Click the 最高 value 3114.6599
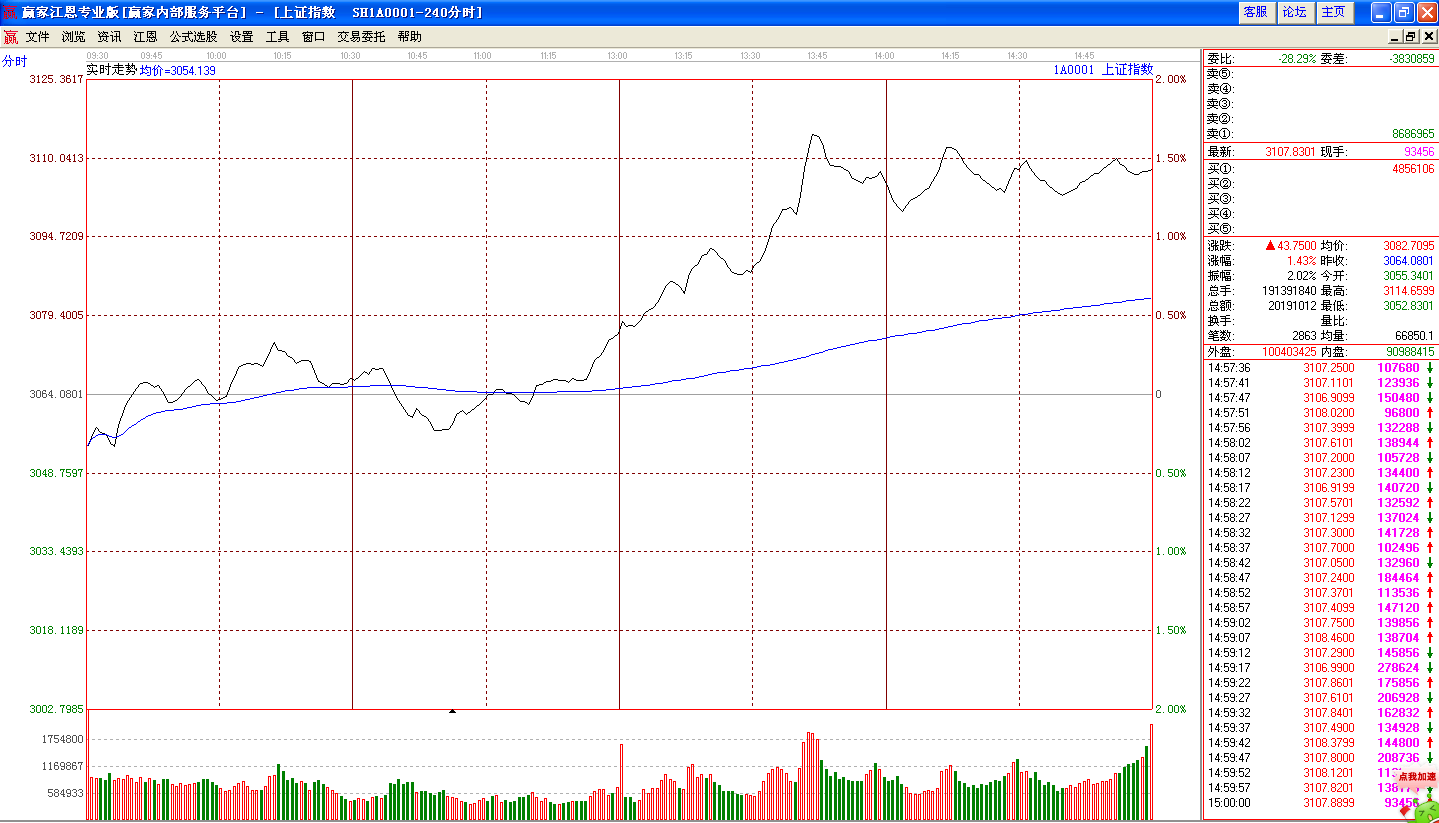This screenshot has width=1439, height=823. pyautogui.click(x=1409, y=290)
